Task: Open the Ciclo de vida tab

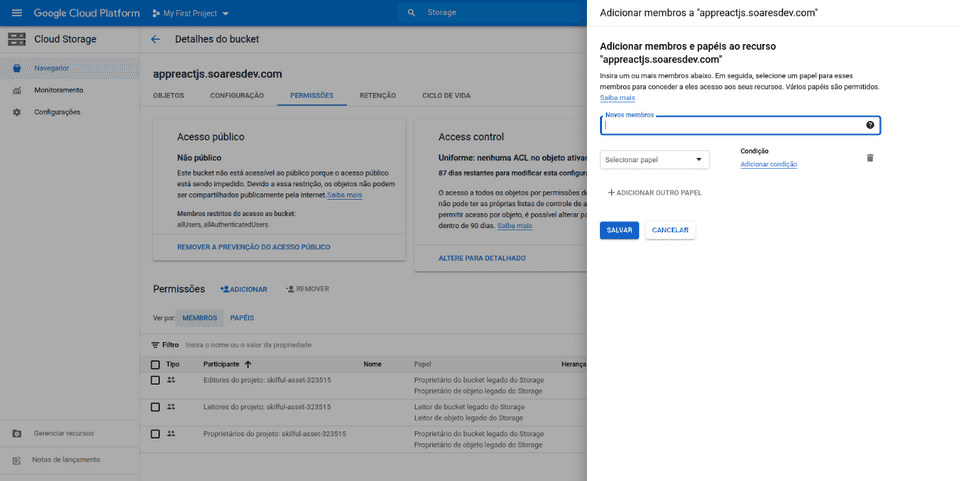Action: (446, 95)
